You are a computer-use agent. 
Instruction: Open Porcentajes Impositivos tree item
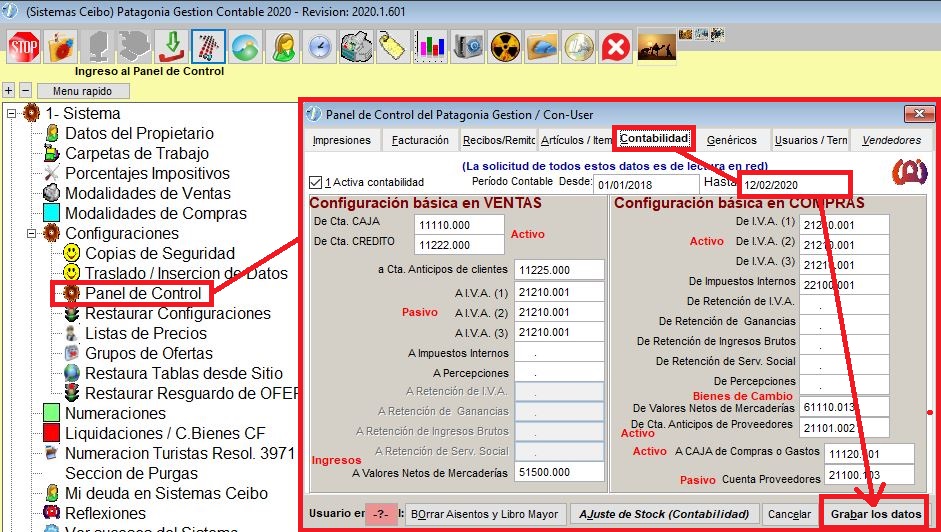[x=147, y=174]
